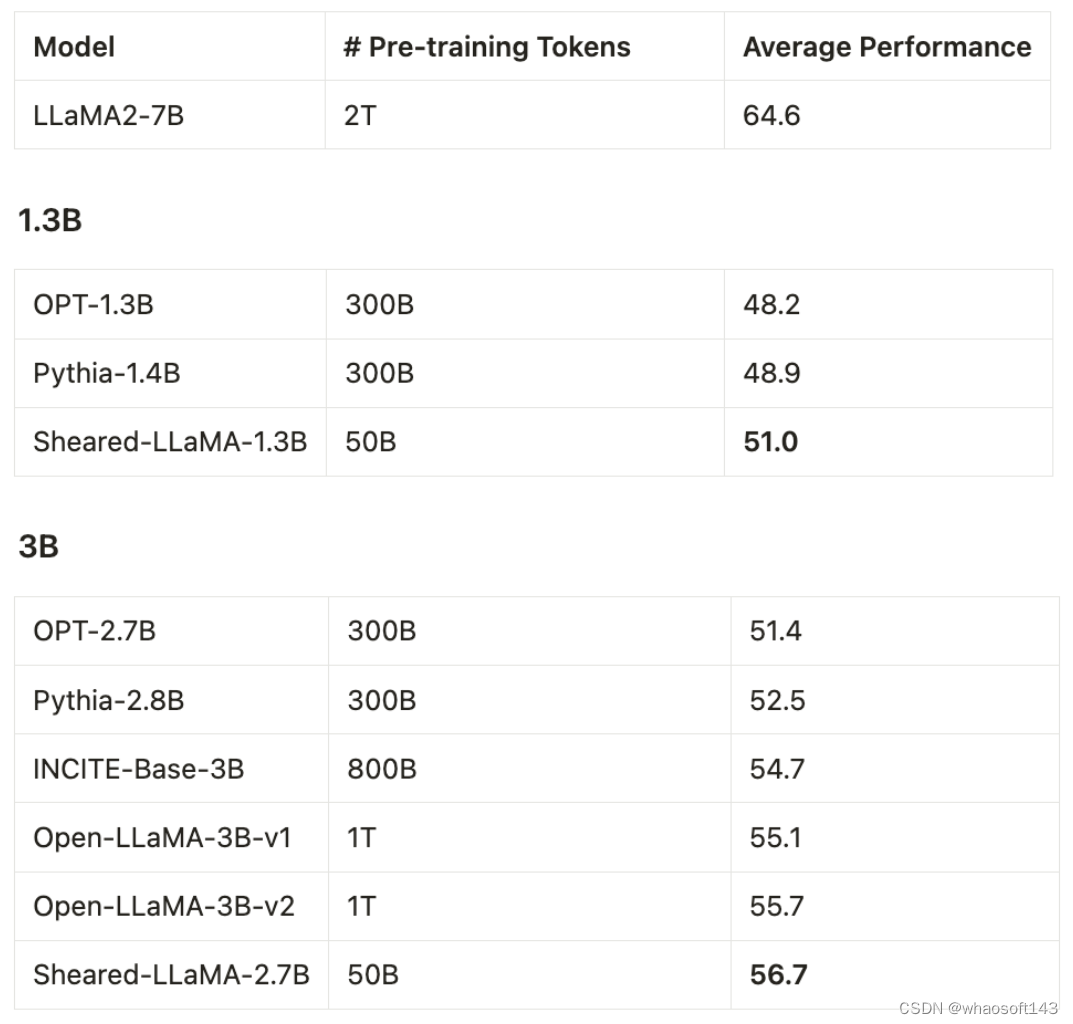1073x1024 pixels.
Task: Select the Open-LLaMA-3B-v1 model cell
Action: pos(162,838)
